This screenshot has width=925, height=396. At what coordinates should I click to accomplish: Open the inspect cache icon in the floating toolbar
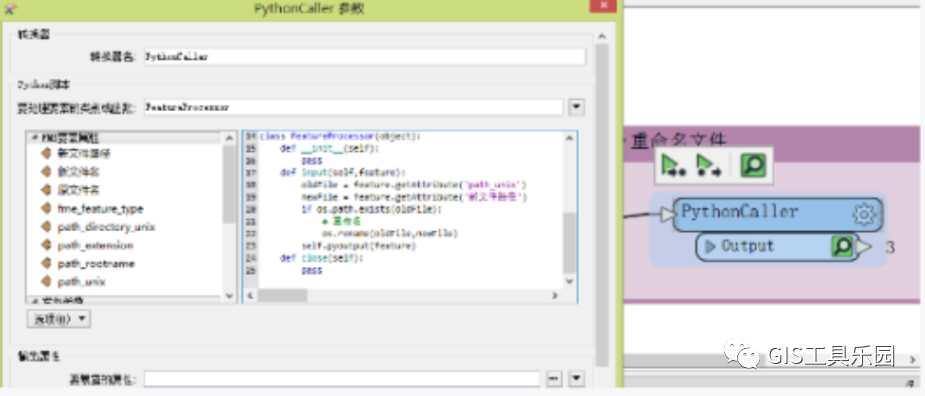click(x=753, y=165)
